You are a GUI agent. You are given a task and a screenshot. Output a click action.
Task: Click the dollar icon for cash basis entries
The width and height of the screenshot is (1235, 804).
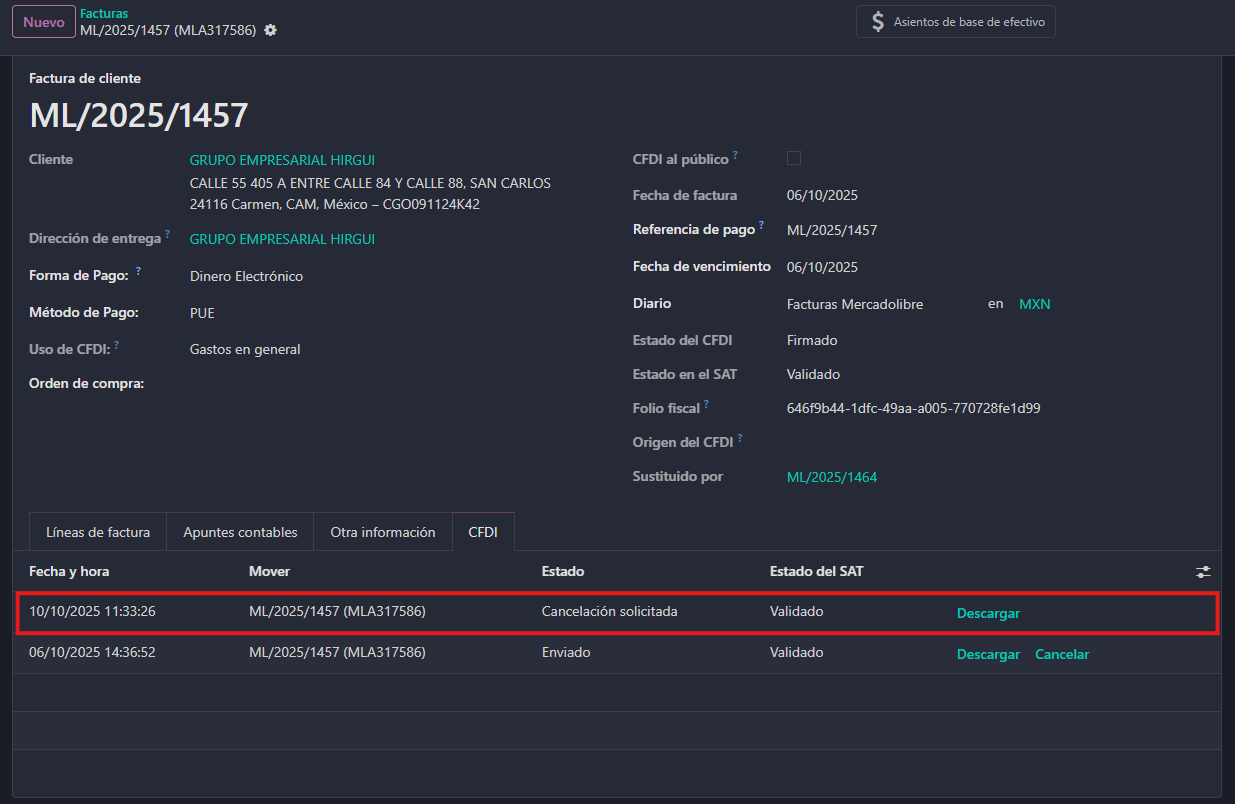[x=877, y=22]
